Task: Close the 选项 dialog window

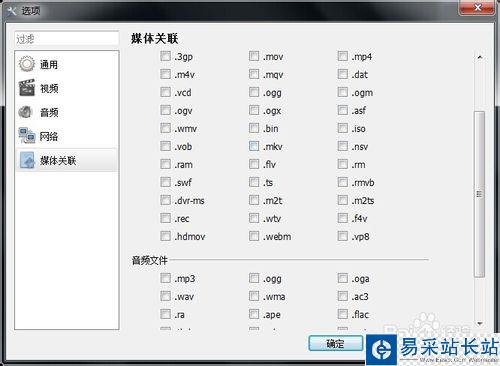Action: coord(477,8)
